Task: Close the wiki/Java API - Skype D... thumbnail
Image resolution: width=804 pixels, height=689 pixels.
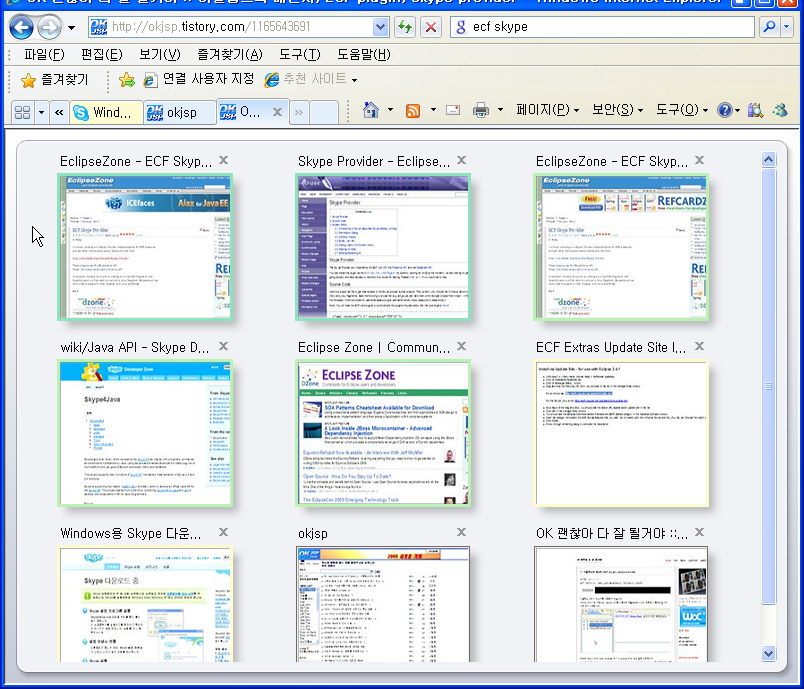Action: pos(223,347)
